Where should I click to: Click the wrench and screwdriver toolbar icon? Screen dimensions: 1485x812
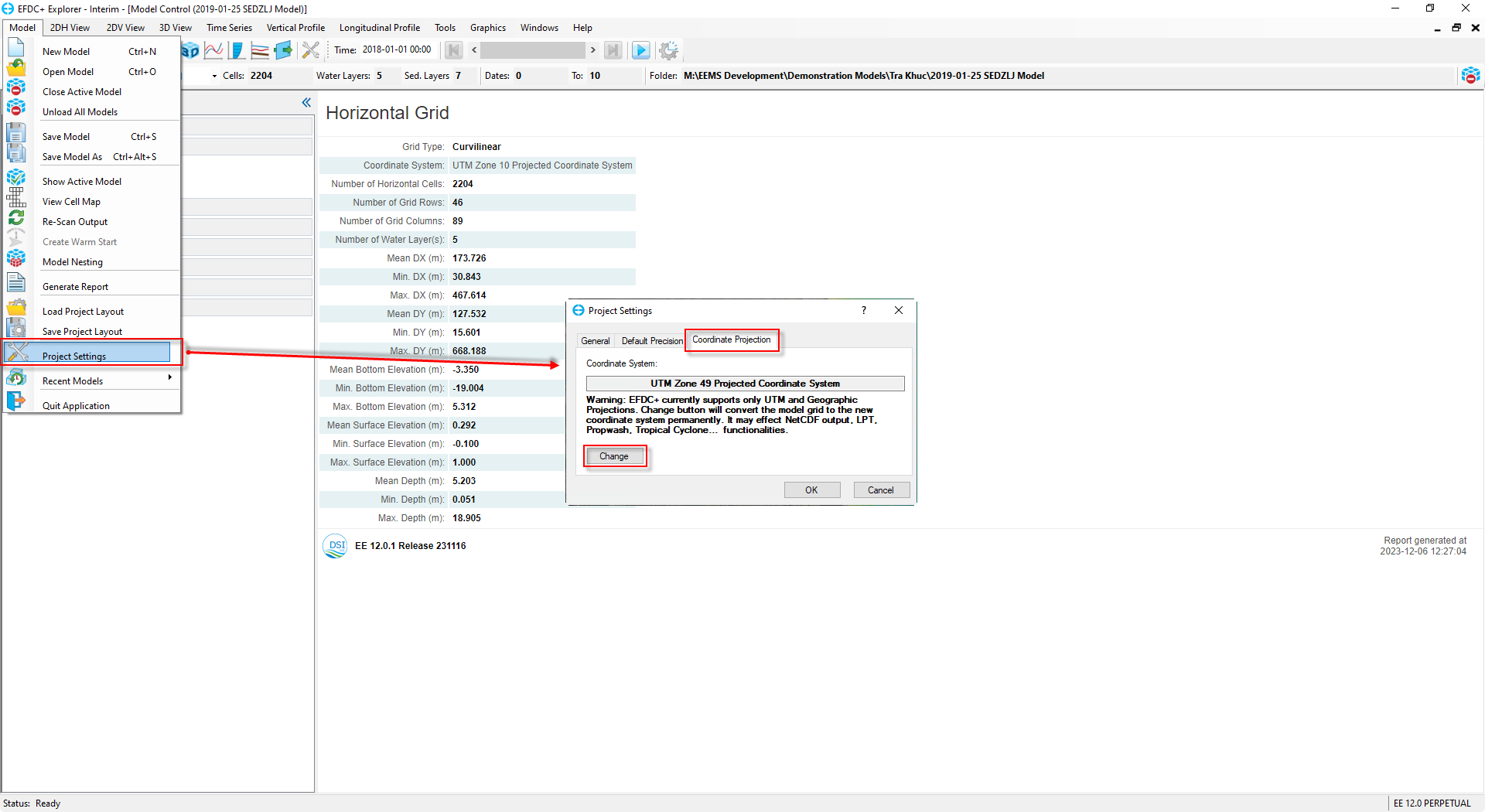pyautogui.click(x=310, y=51)
